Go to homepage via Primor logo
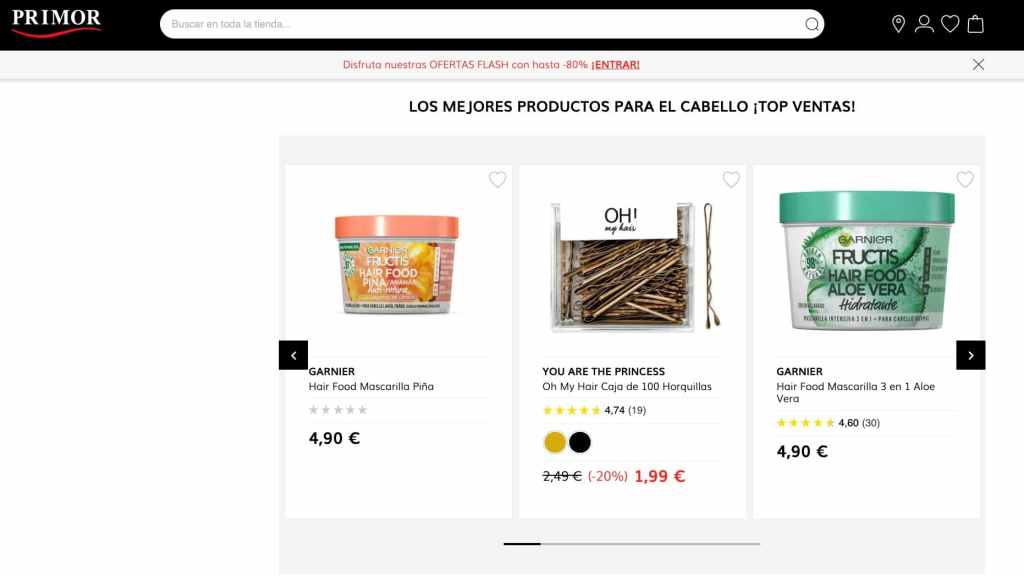This screenshot has width=1024, height=576. [57, 23]
